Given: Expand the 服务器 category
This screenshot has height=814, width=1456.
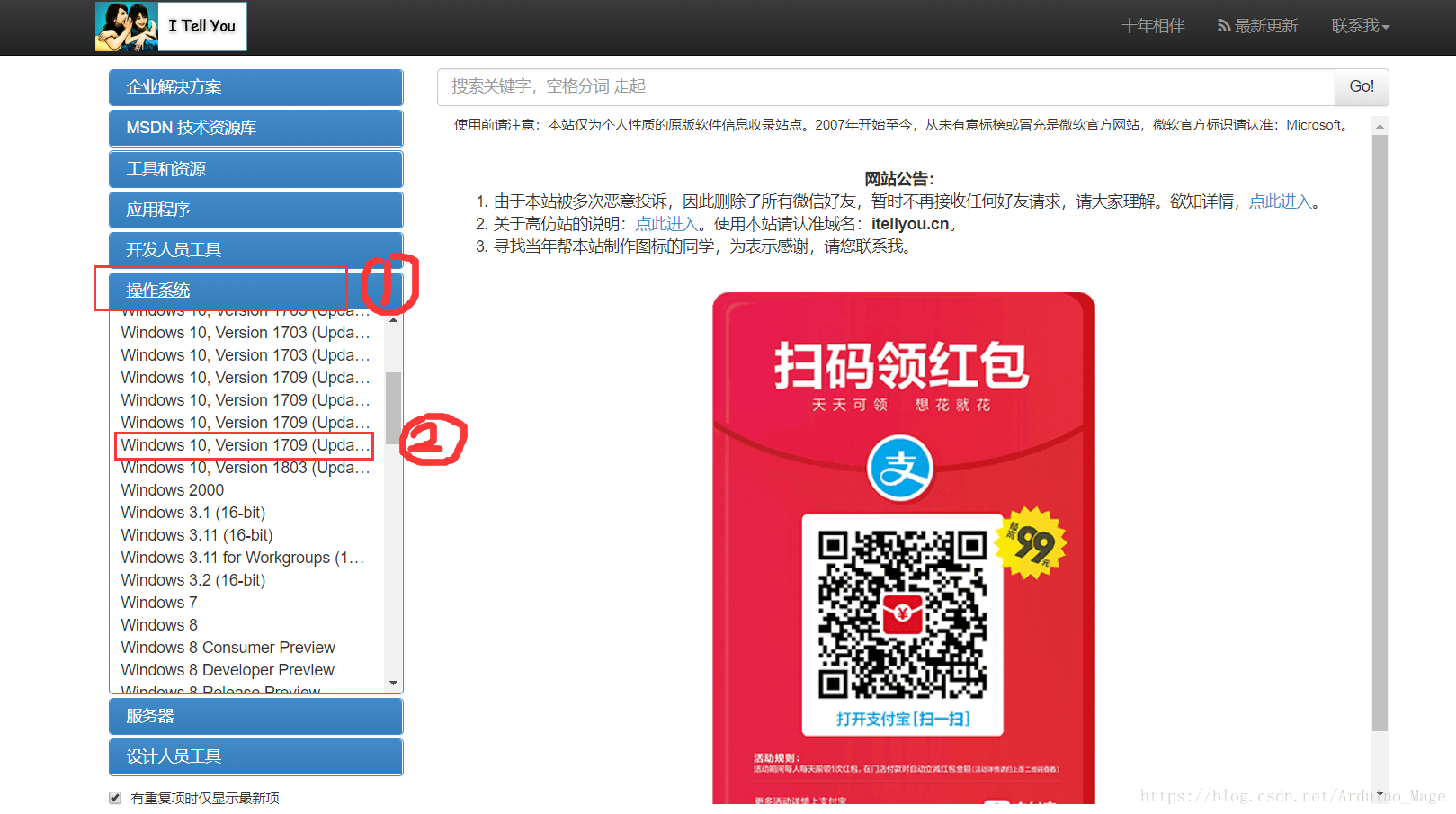Looking at the screenshot, I should click(x=256, y=716).
